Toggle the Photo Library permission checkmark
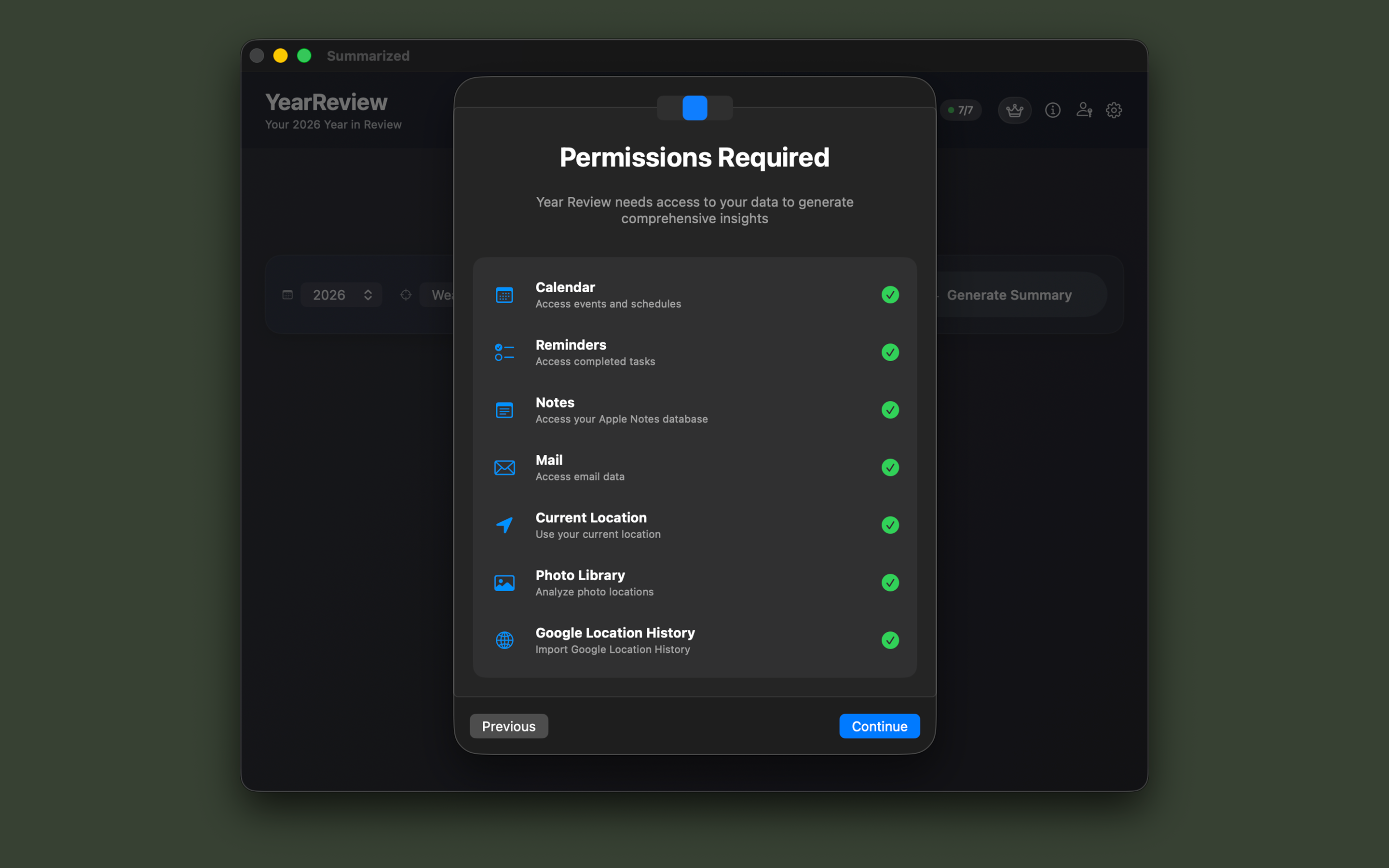 coord(890,583)
